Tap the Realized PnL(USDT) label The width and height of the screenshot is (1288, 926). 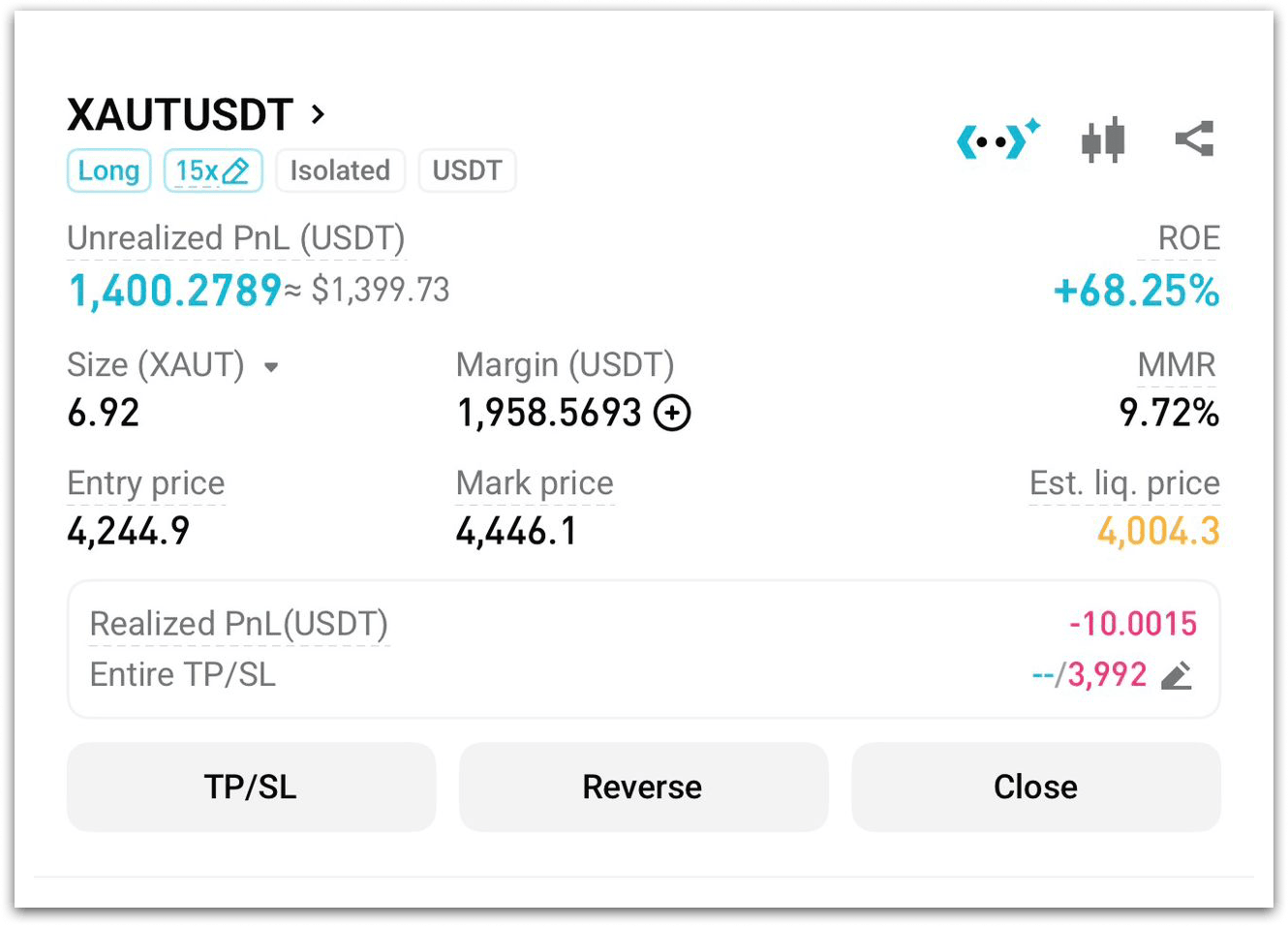tap(238, 625)
